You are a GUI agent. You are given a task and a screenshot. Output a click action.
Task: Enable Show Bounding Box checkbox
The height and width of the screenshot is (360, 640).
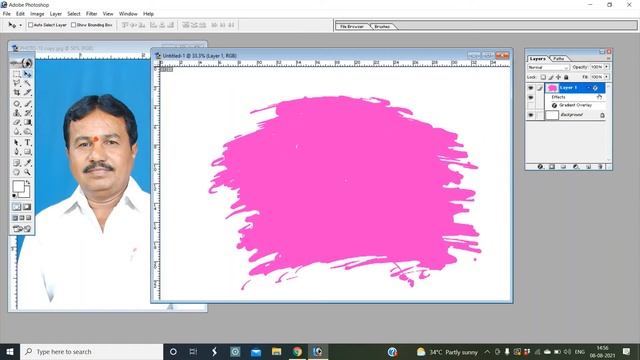[x=73, y=25]
